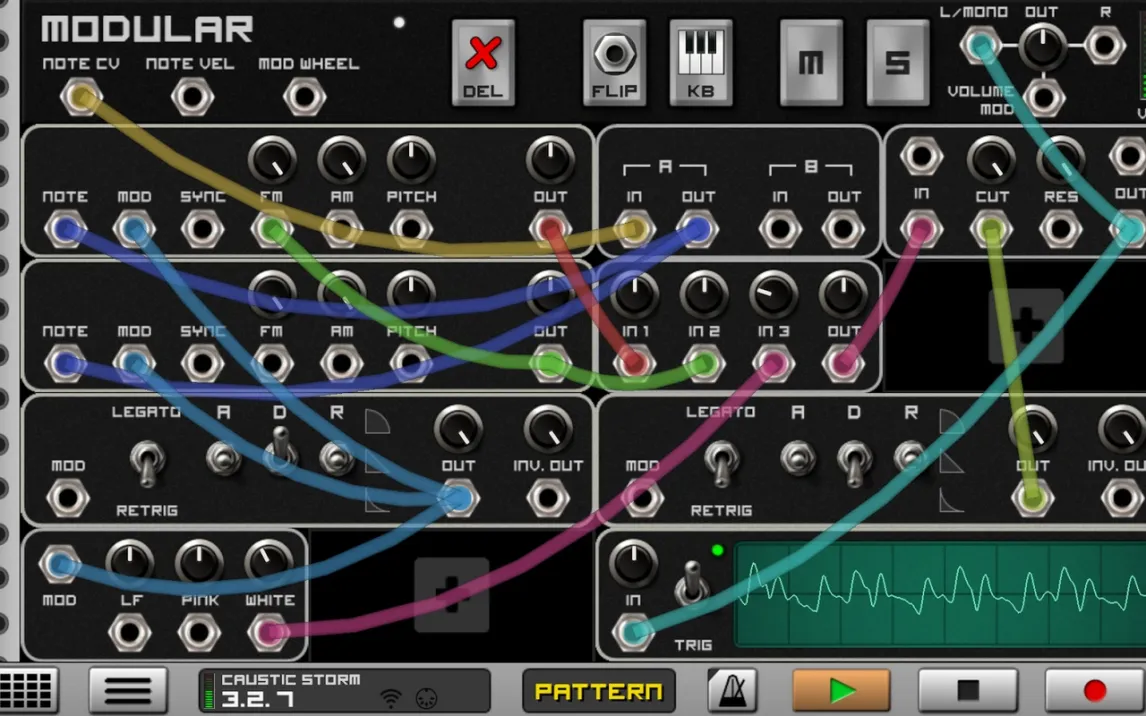Solo the machine with the S button
The image size is (1146, 716).
click(897, 63)
